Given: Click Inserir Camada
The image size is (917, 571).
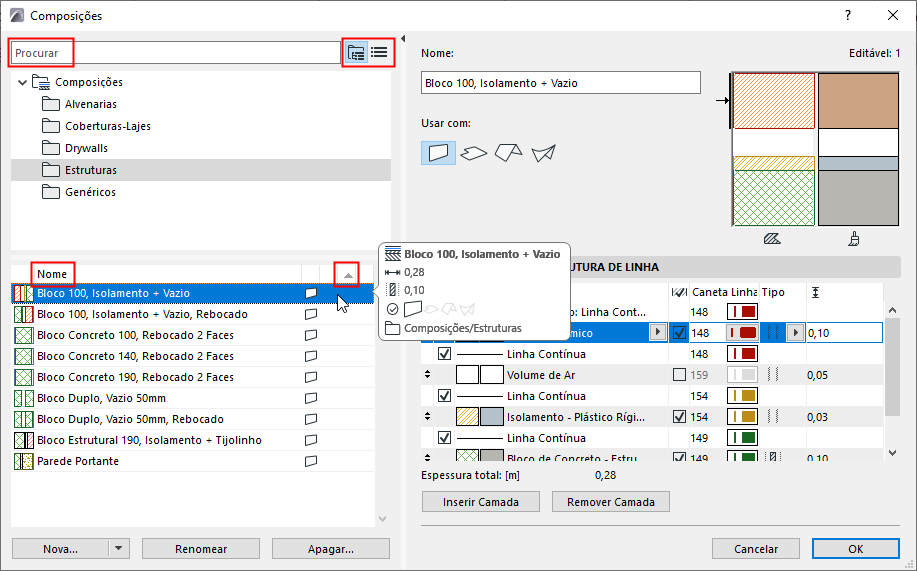Looking at the screenshot, I should (x=481, y=502).
